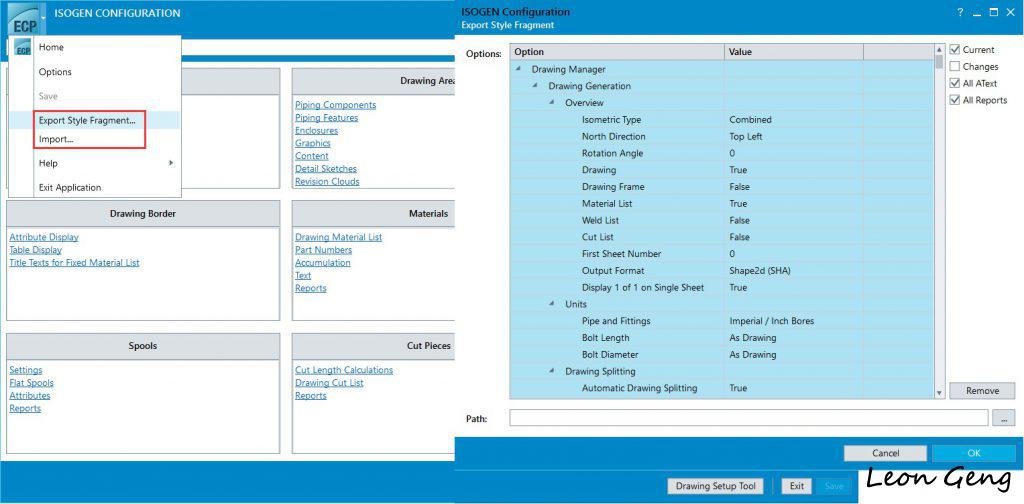Open the Reports link under Materials

click(x=311, y=288)
